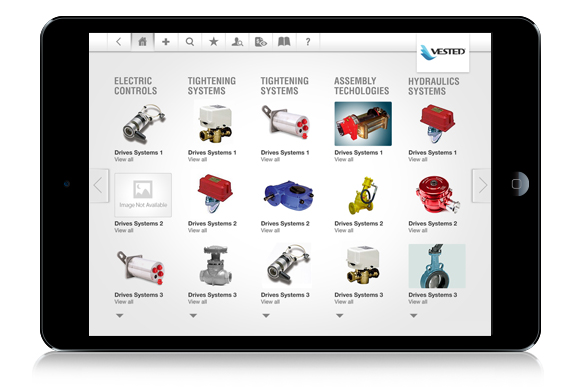This screenshot has height=387, width=580.
Task: View all under Assembly Techologies Drives Systems 1
Action: click(x=344, y=159)
